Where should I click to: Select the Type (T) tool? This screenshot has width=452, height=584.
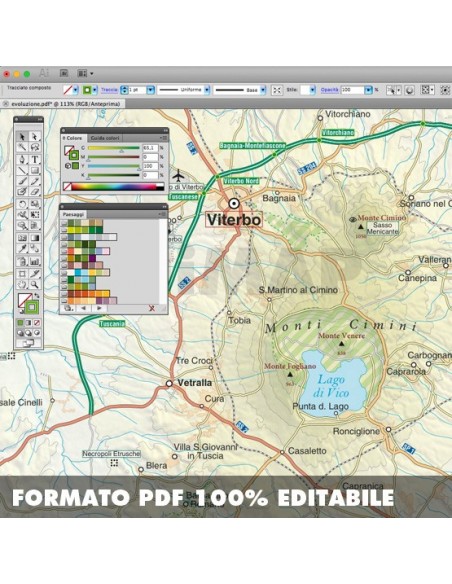(x=35, y=159)
